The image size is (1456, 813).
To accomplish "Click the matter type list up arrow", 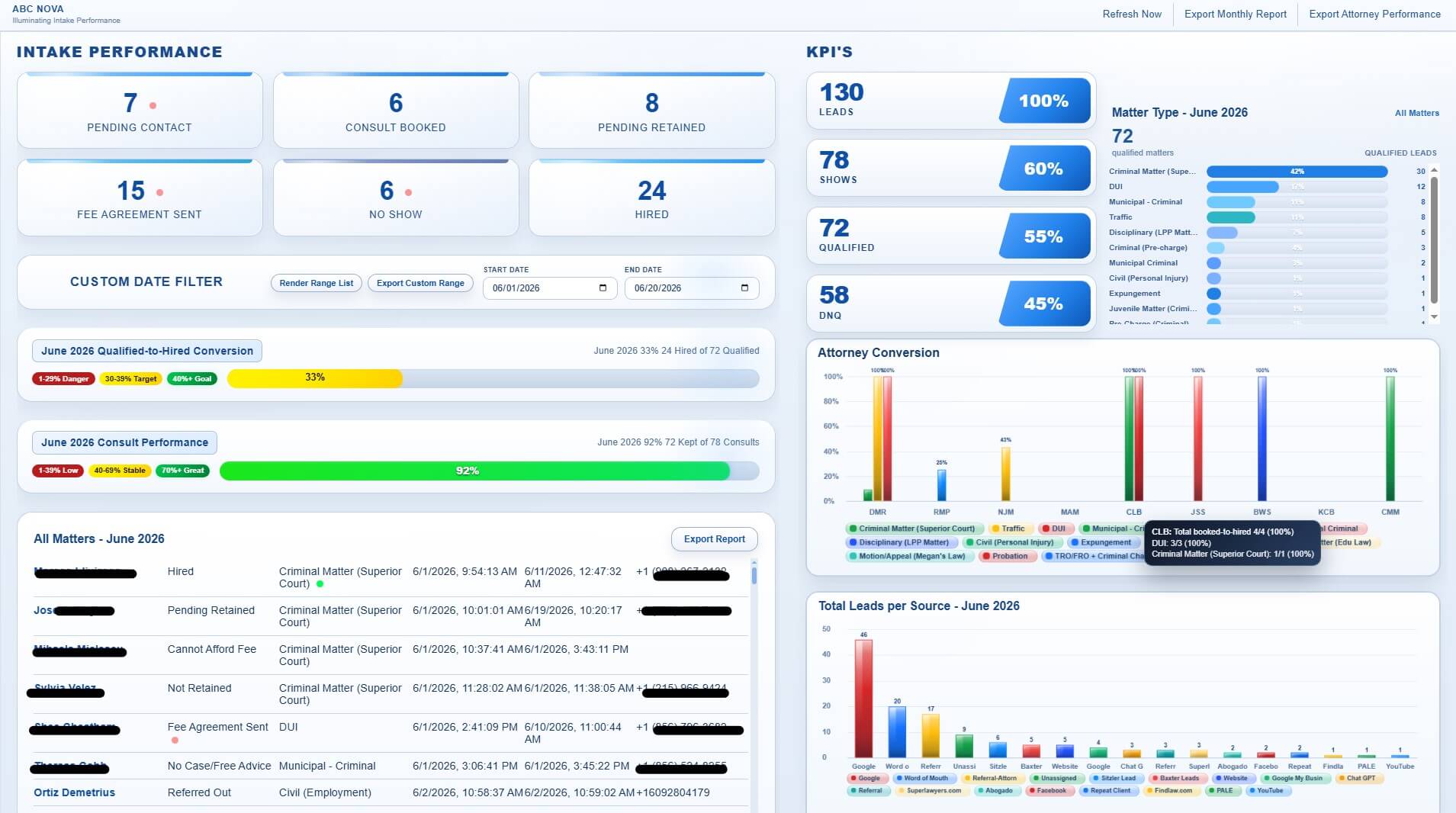I will point(1434,170).
